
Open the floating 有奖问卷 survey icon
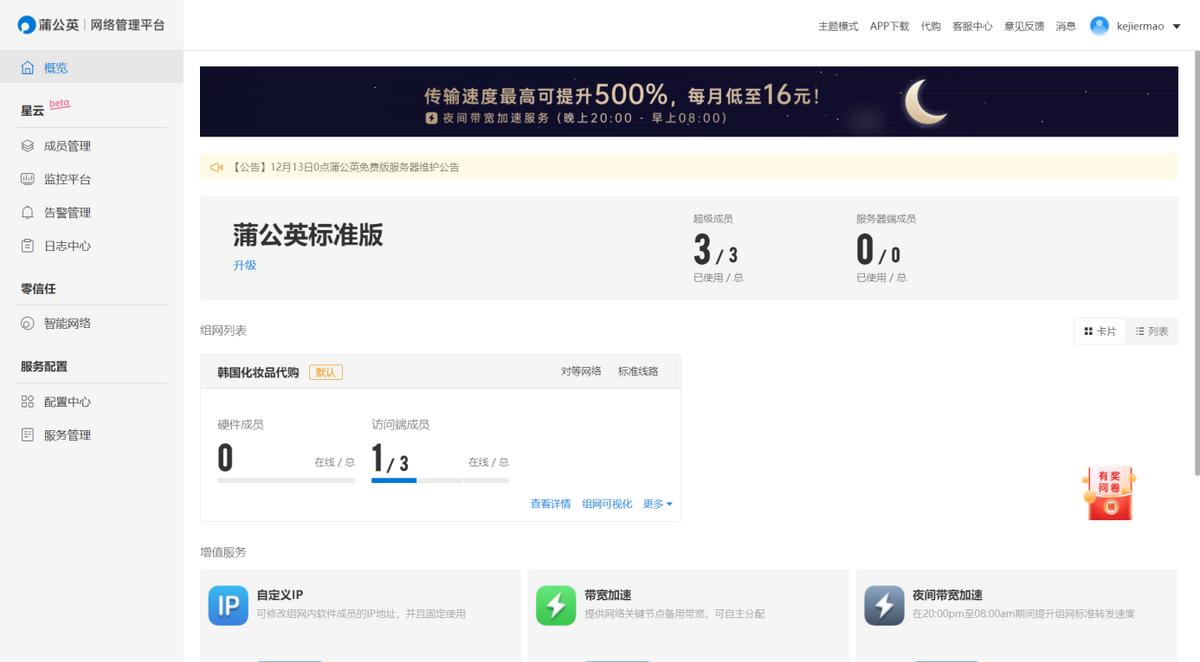pyautogui.click(x=1108, y=492)
